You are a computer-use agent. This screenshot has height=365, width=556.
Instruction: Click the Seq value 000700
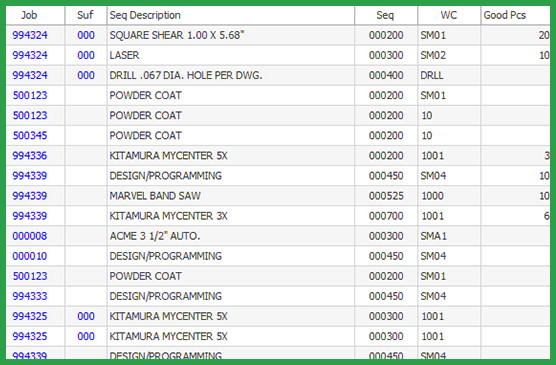[x=386, y=216]
